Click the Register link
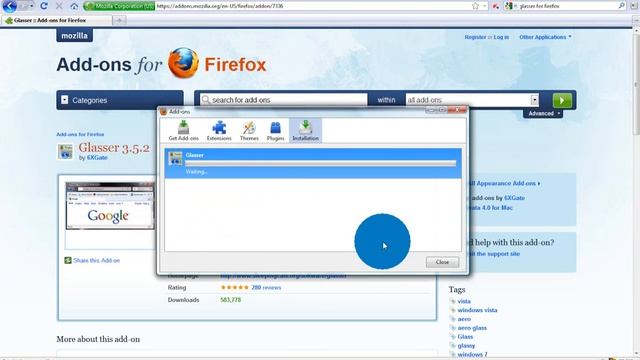 475,37
